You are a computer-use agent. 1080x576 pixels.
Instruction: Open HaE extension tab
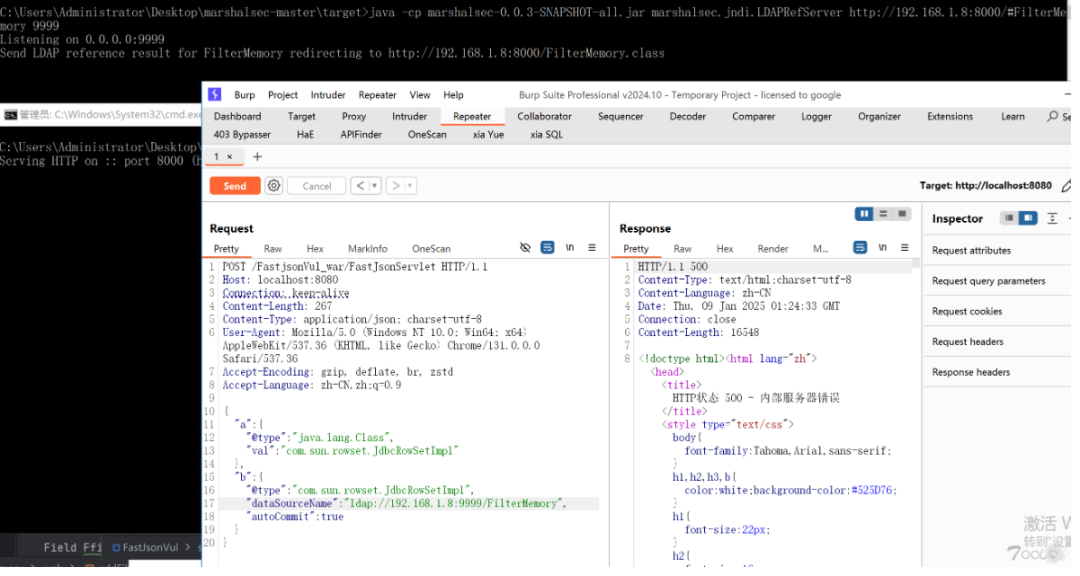pos(305,134)
